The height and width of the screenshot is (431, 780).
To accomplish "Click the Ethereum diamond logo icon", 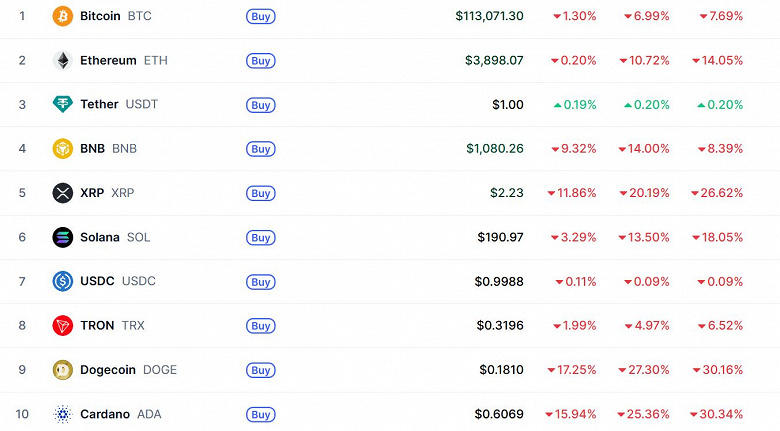I will tap(63, 60).
